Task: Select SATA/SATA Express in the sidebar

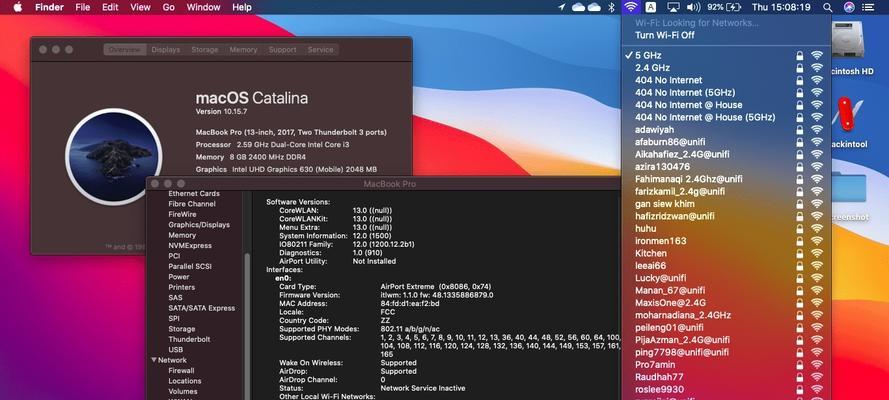Action: click(201, 308)
